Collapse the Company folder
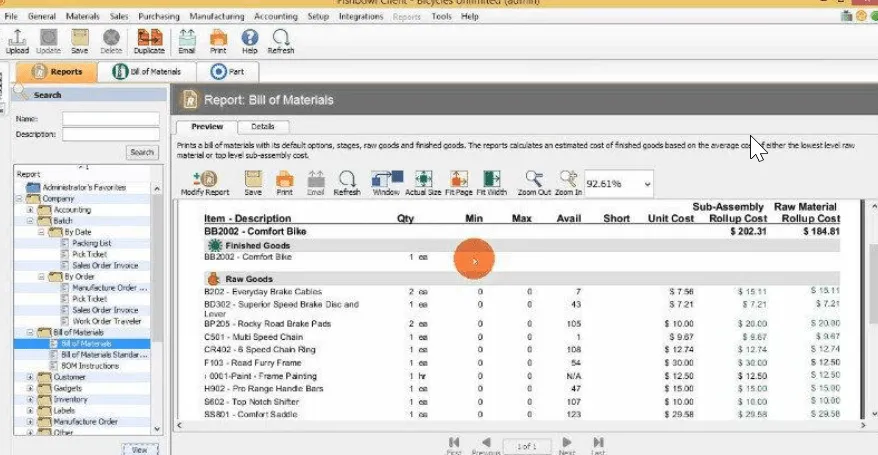The height and width of the screenshot is (455, 878). 19,199
